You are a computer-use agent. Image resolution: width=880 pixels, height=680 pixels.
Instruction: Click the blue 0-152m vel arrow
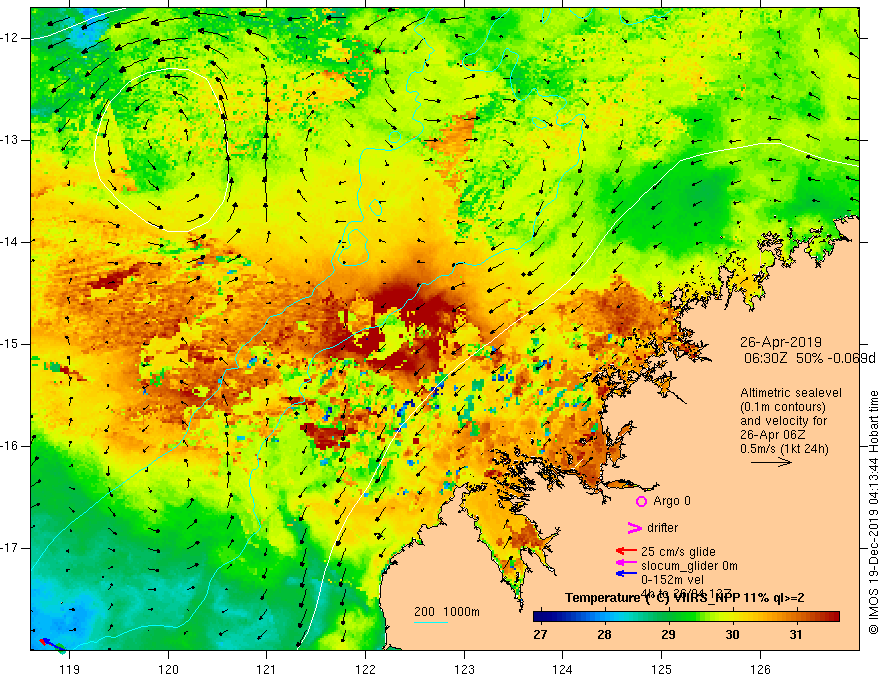(x=626, y=573)
